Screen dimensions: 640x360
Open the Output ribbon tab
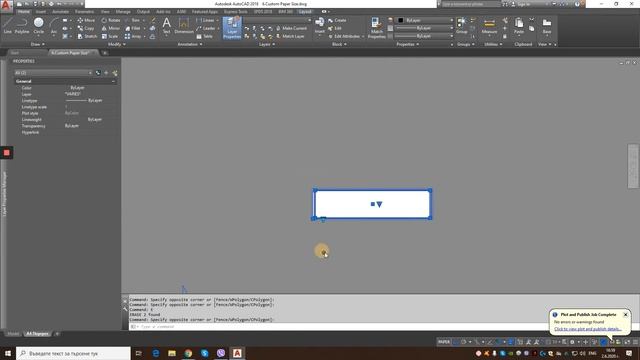tap(143, 11)
